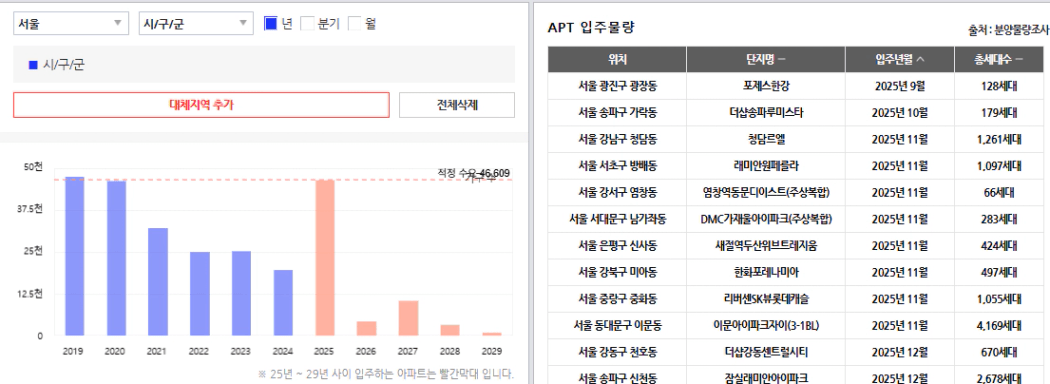
Task: Click the 2027 red bar in chart
Action: 408,318
